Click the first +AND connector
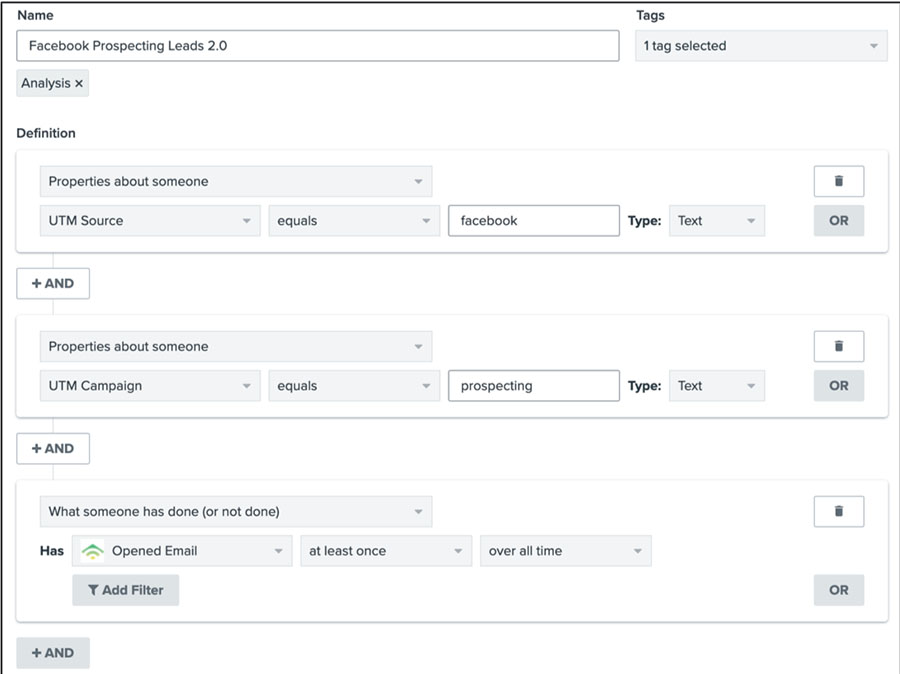900x674 pixels. [x=53, y=283]
